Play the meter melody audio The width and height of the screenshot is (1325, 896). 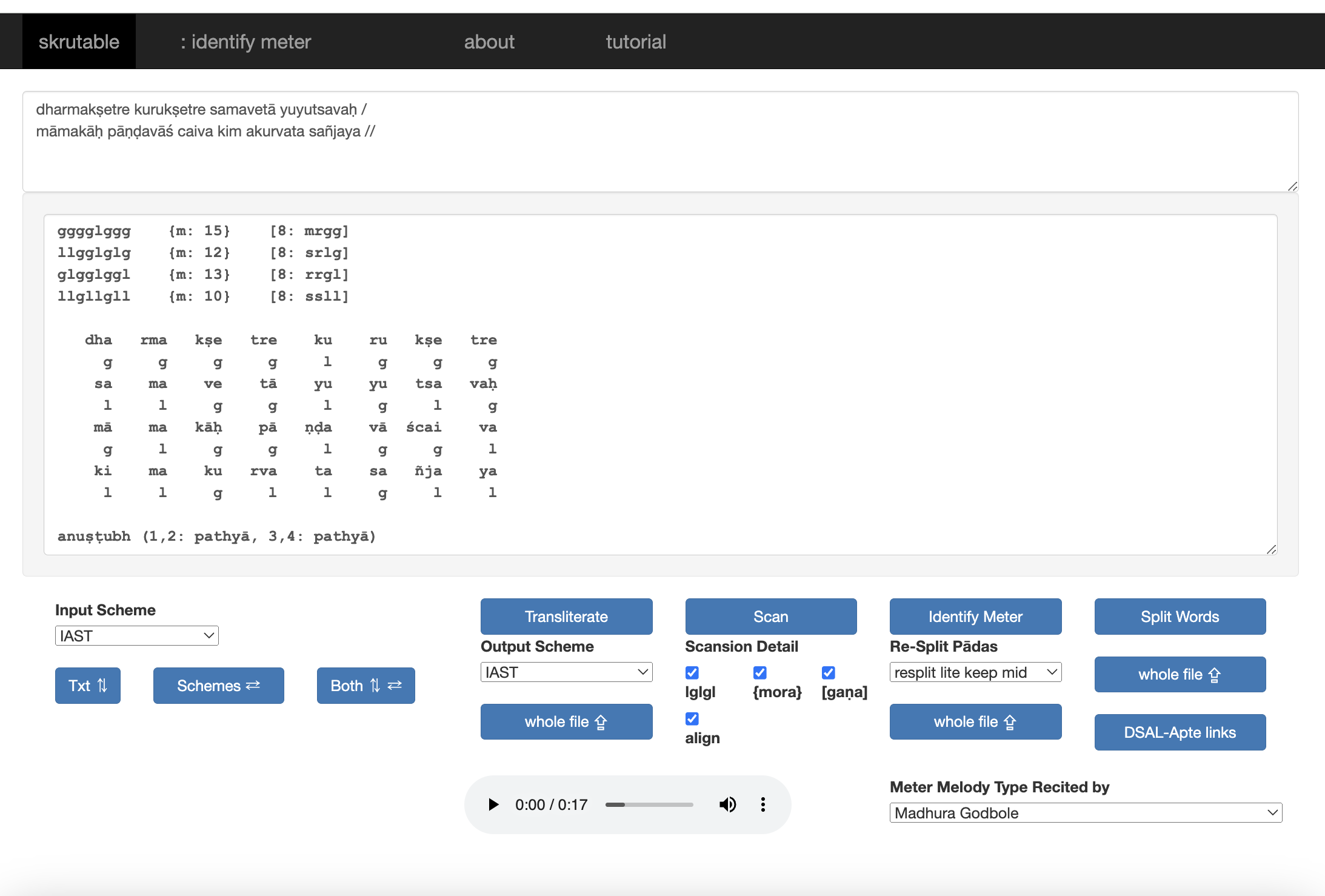tap(493, 804)
